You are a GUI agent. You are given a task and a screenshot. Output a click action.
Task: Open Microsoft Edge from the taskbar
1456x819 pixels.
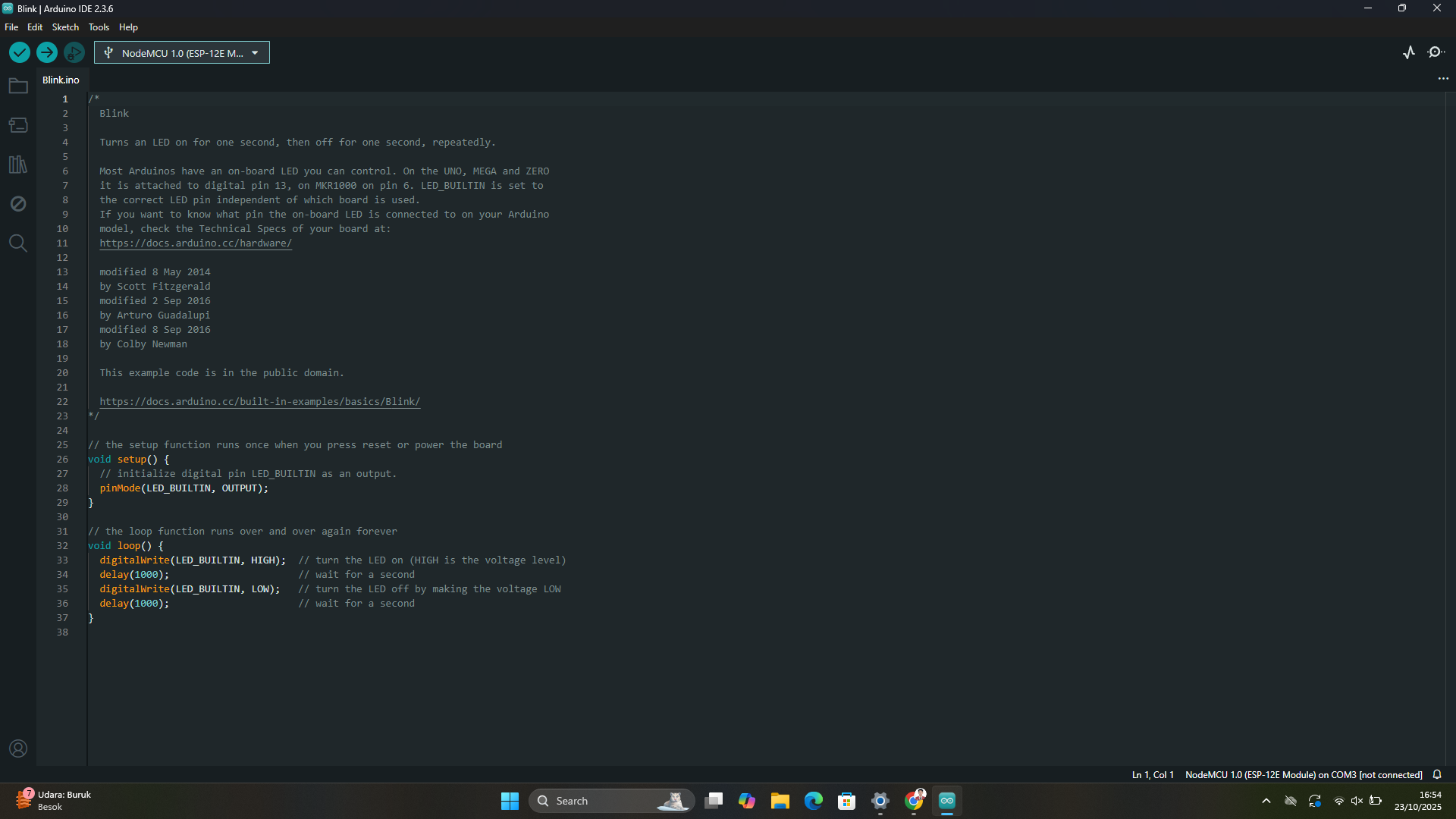click(814, 801)
